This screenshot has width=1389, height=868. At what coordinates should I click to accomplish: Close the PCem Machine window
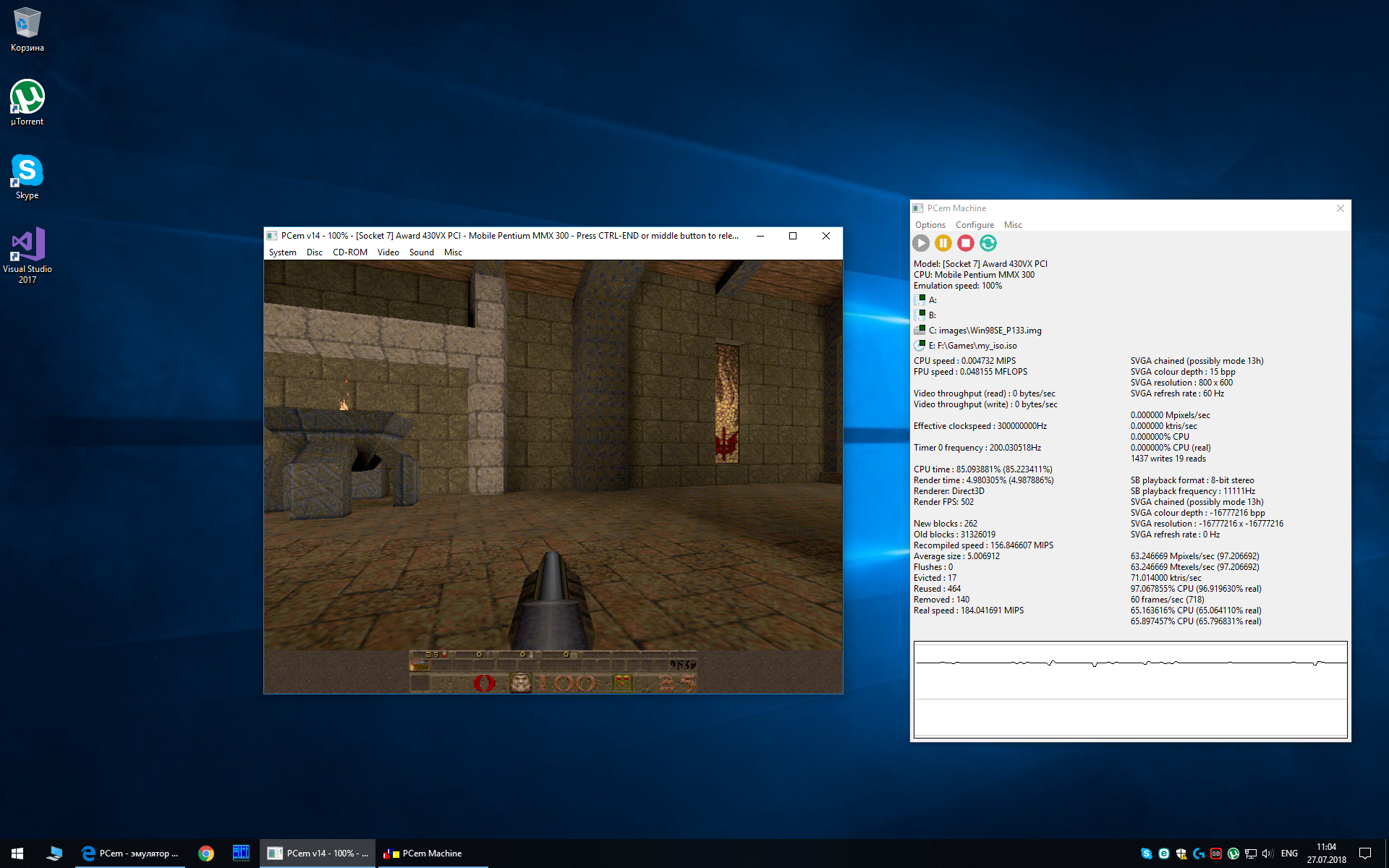(x=1341, y=208)
